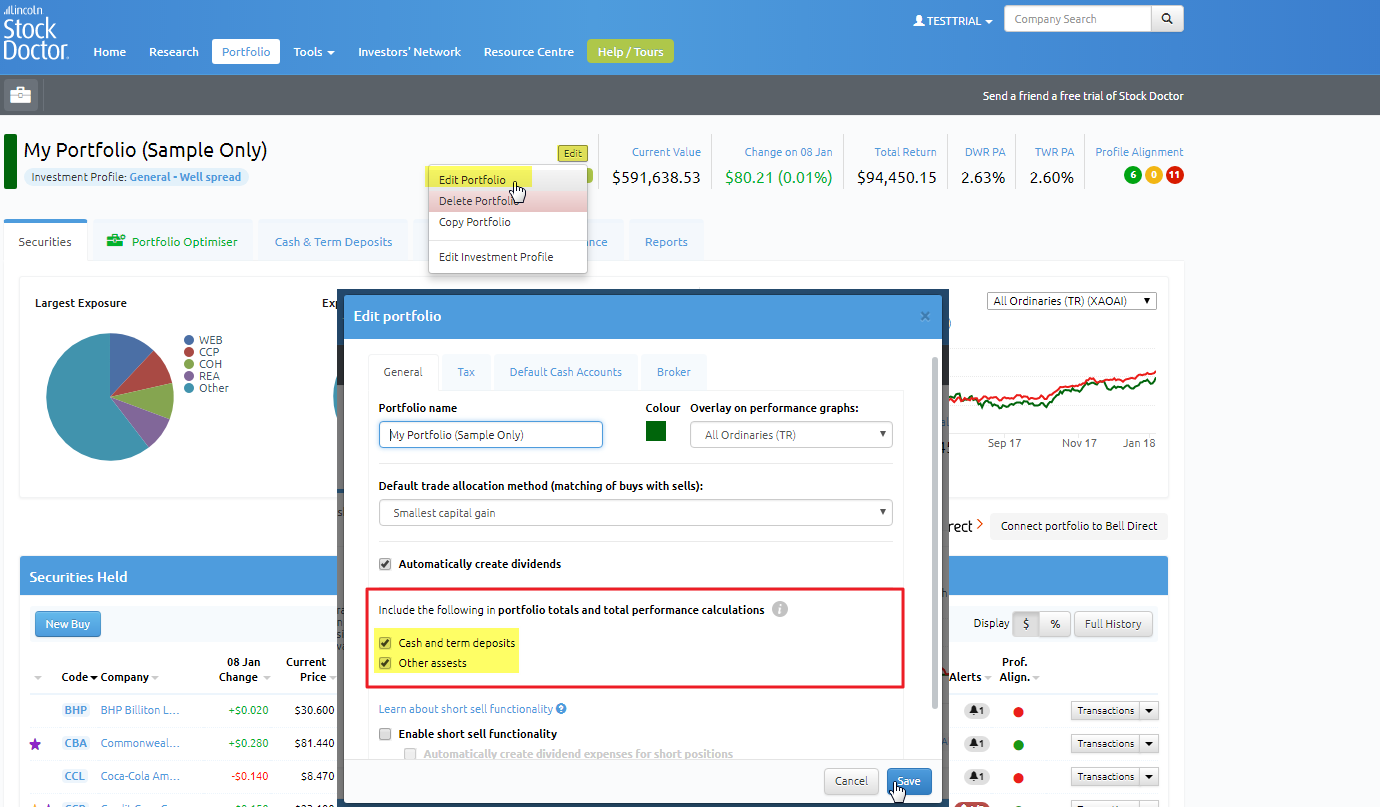The image size is (1380, 807).
Task: Click the Portfolio Optimiser tab icon
Action: click(x=116, y=241)
